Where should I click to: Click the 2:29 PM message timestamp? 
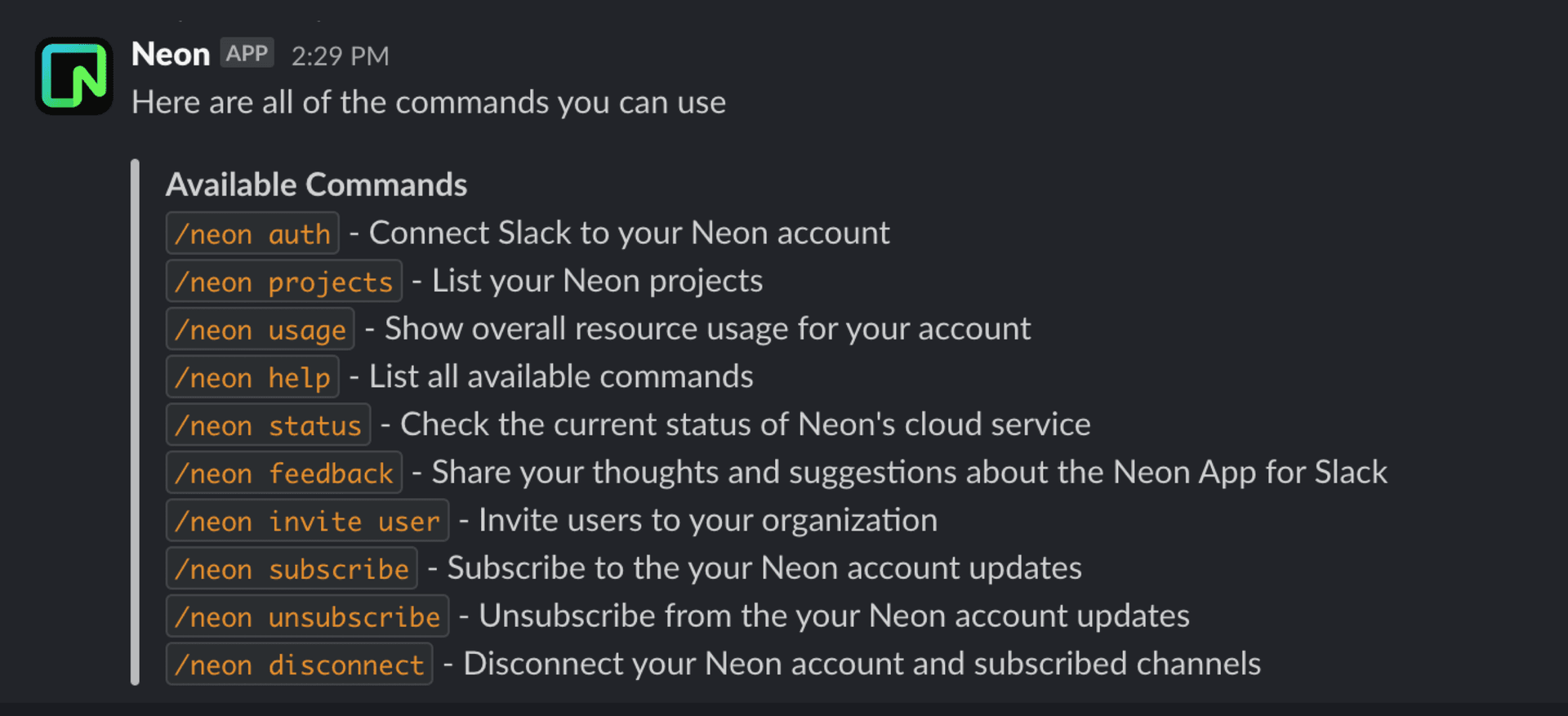coord(341,56)
